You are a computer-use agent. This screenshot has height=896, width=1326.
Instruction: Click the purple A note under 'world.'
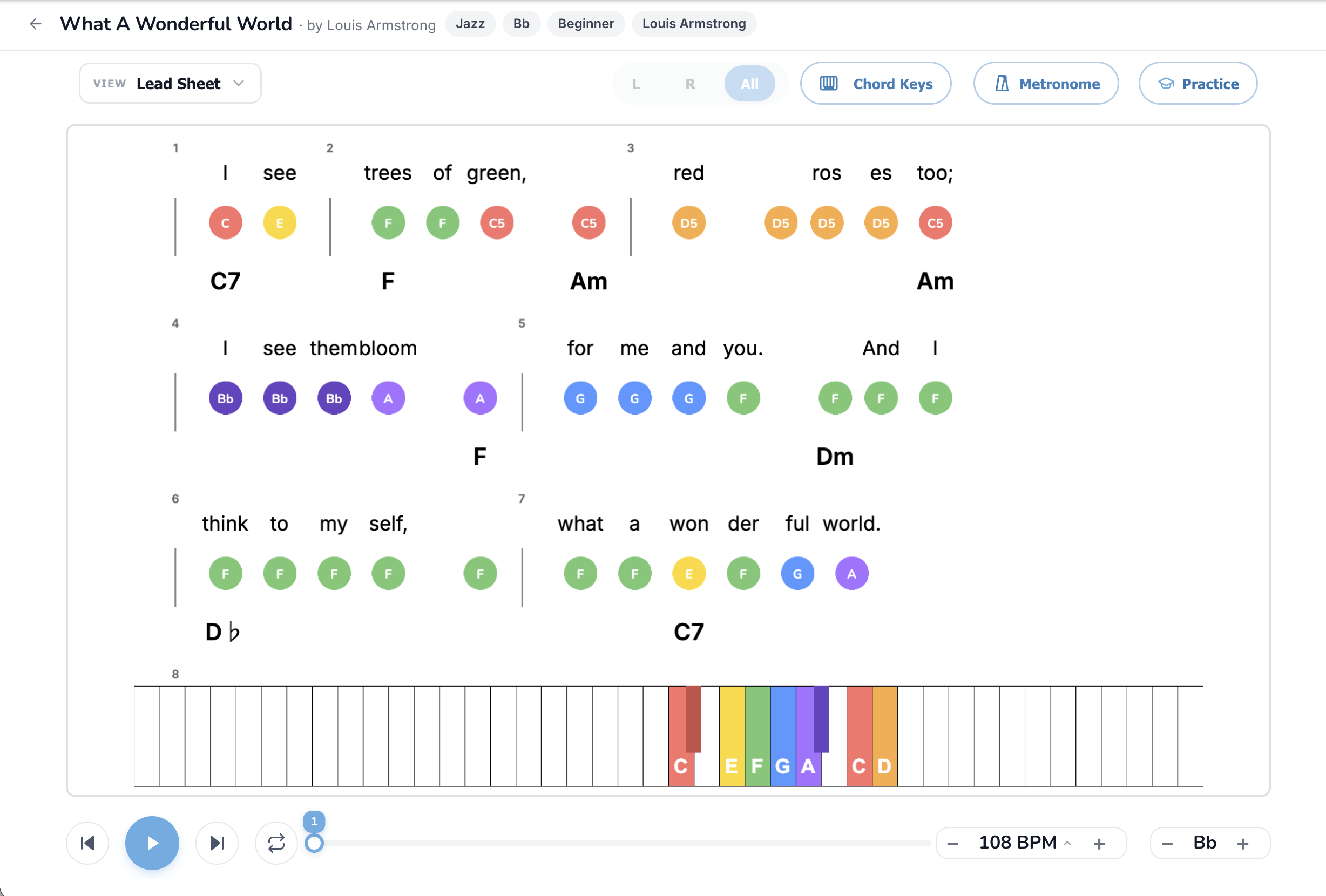click(x=852, y=573)
